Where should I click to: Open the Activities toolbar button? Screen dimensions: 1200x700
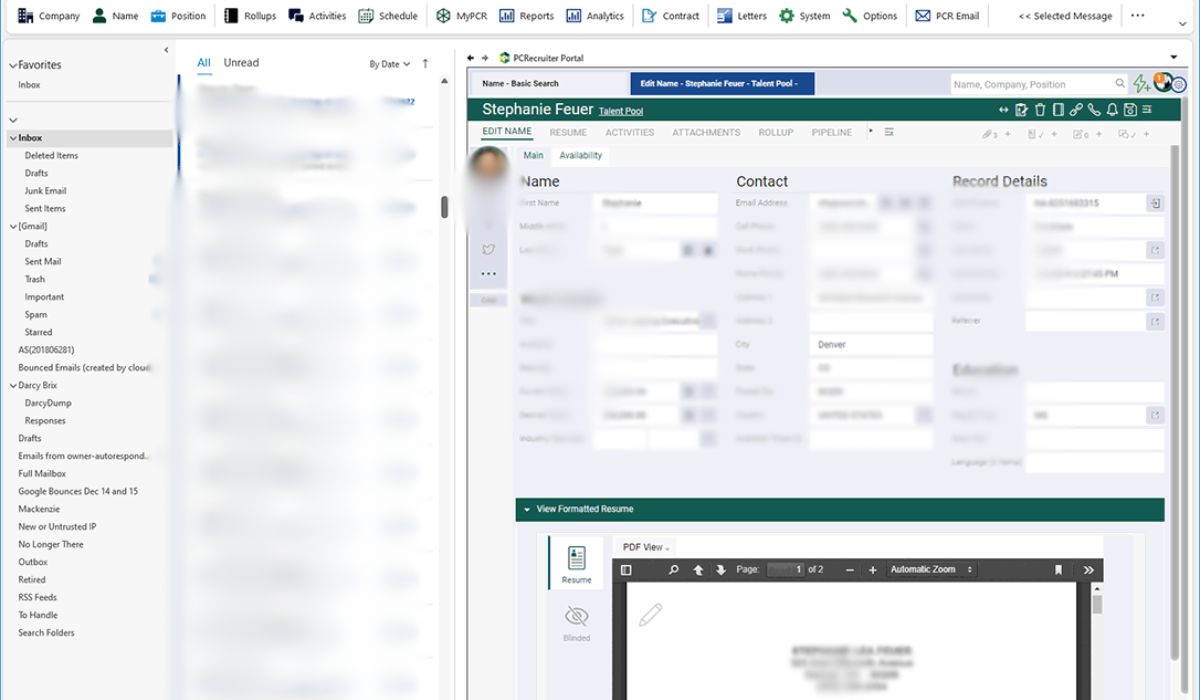pos(317,16)
